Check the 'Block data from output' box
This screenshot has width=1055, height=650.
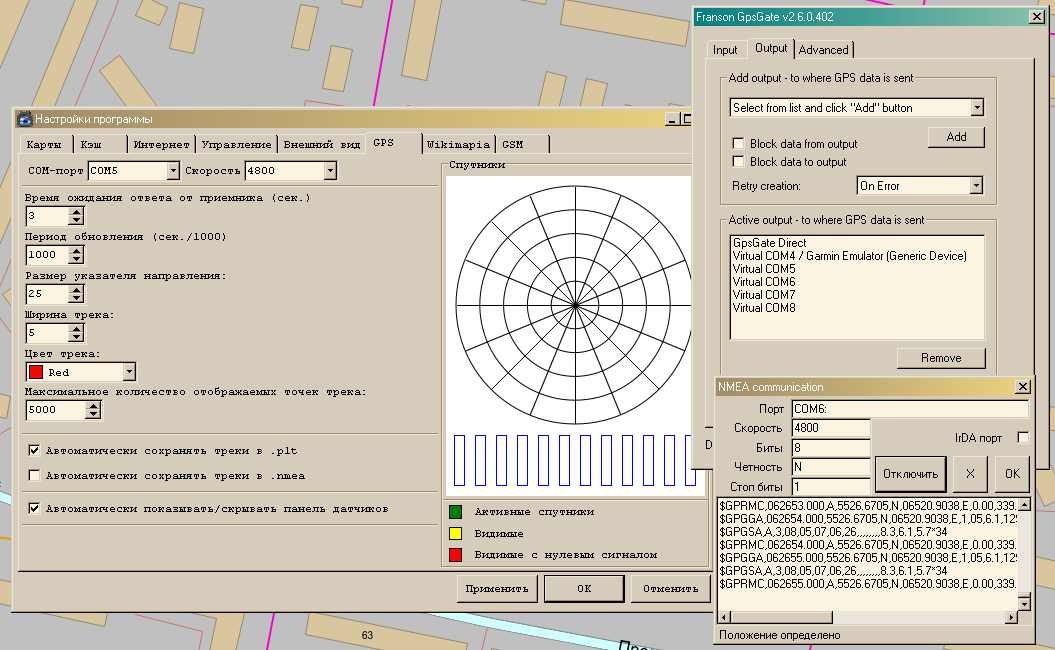[x=738, y=144]
